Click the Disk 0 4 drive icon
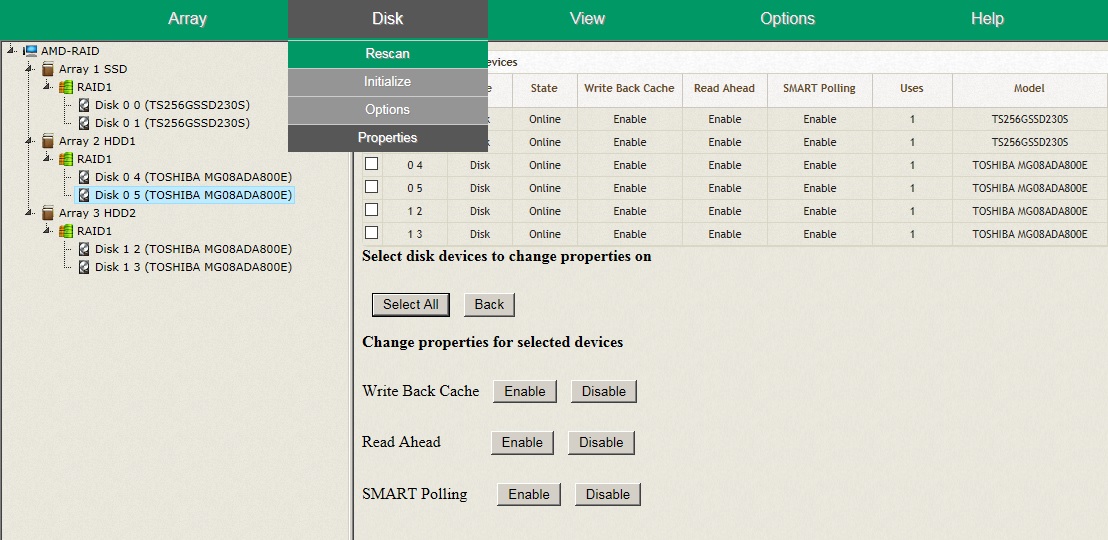The width and height of the screenshot is (1108, 540). pyautogui.click(x=84, y=177)
